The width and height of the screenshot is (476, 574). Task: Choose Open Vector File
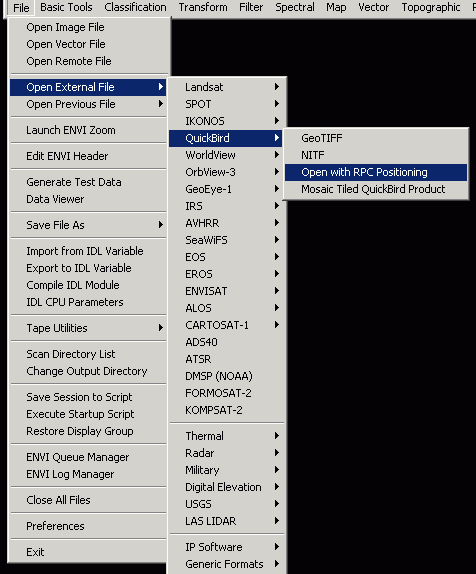(88, 44)
